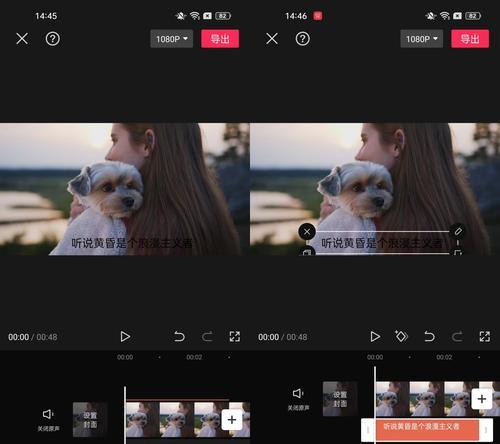The image size is (500, 444).
Task: Open the 1080P resolution dropdown in left screen
Action: tap(172, 39)
